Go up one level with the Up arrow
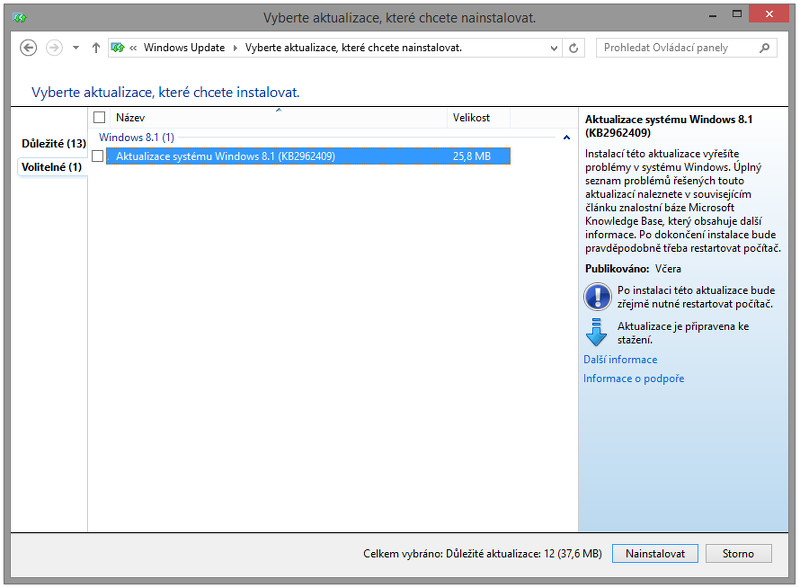This screenshot has height=588, width=800. coord(96,48)
